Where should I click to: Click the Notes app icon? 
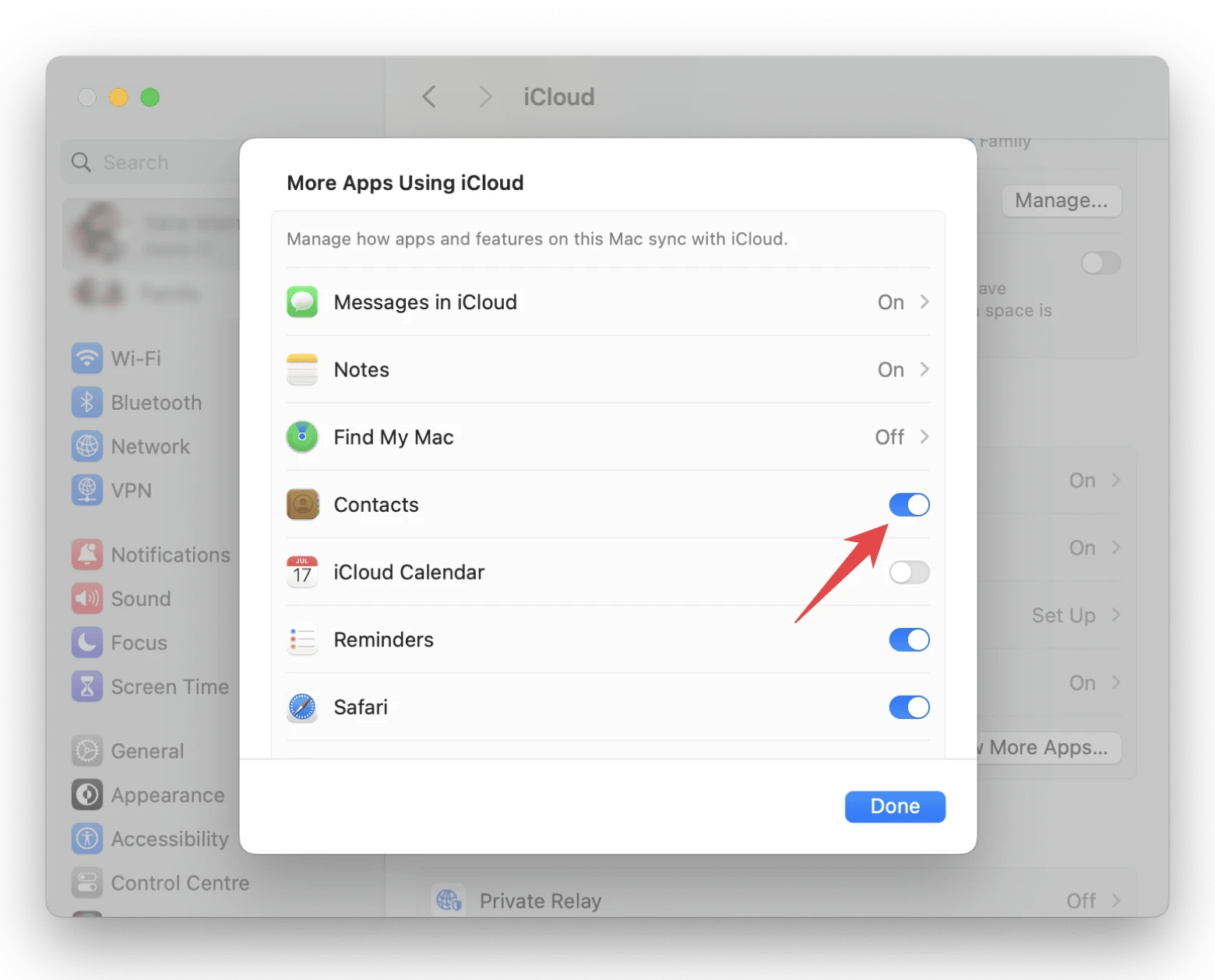[x=302, y=370]
